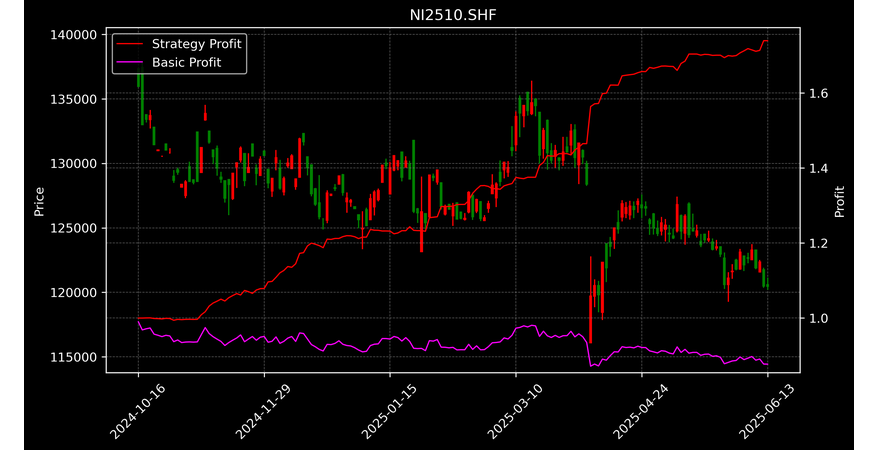
Task: Click the chart title NI2510.SHF
Action: click(x=453, y=15)
